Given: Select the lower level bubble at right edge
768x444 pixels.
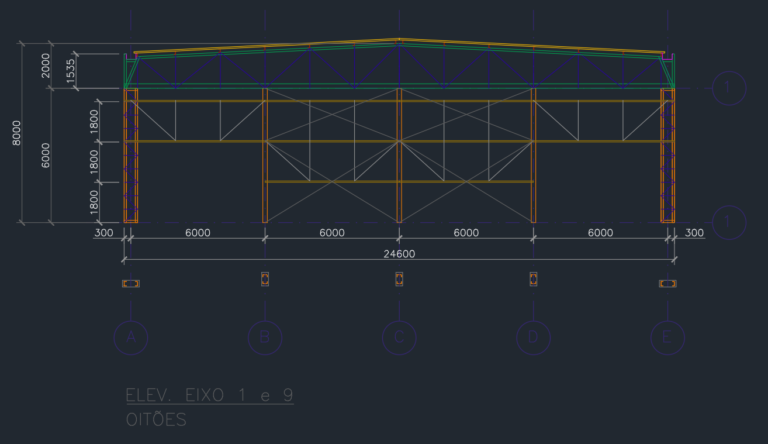Looking at the screenshot, I should point(730,222).
